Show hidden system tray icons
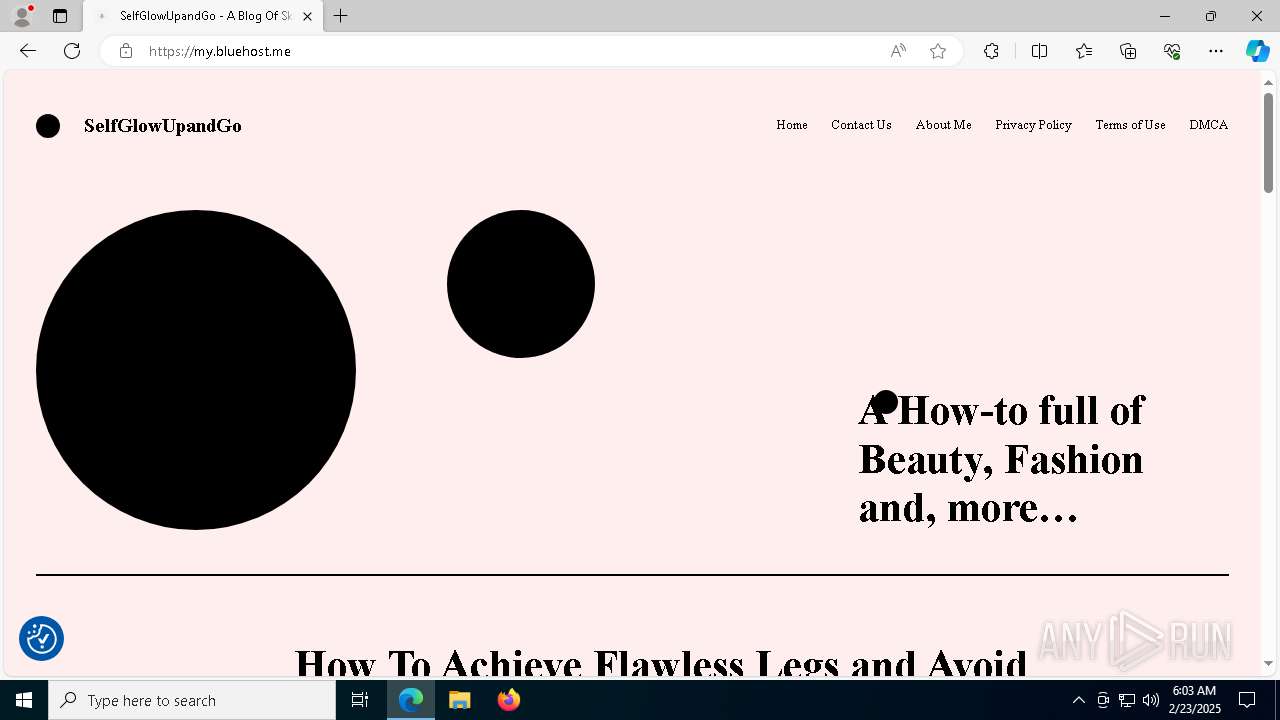 [1078, 700]
